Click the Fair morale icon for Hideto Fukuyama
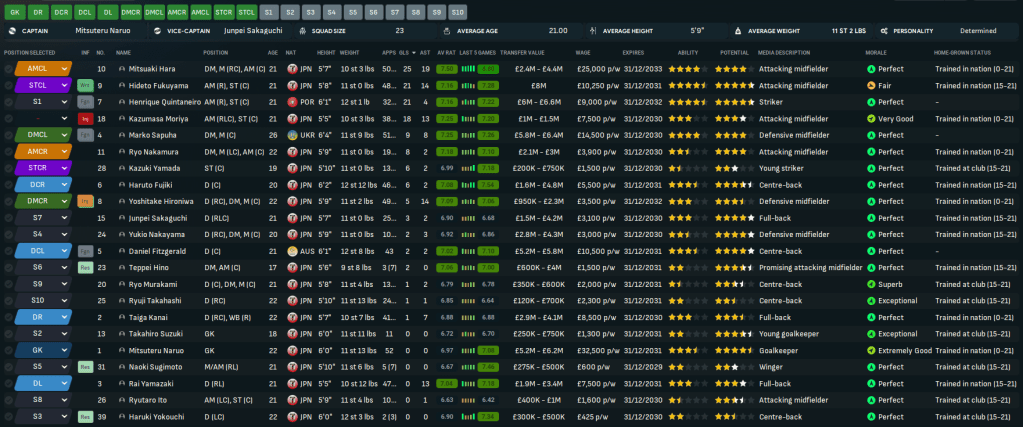 [871, 86]
